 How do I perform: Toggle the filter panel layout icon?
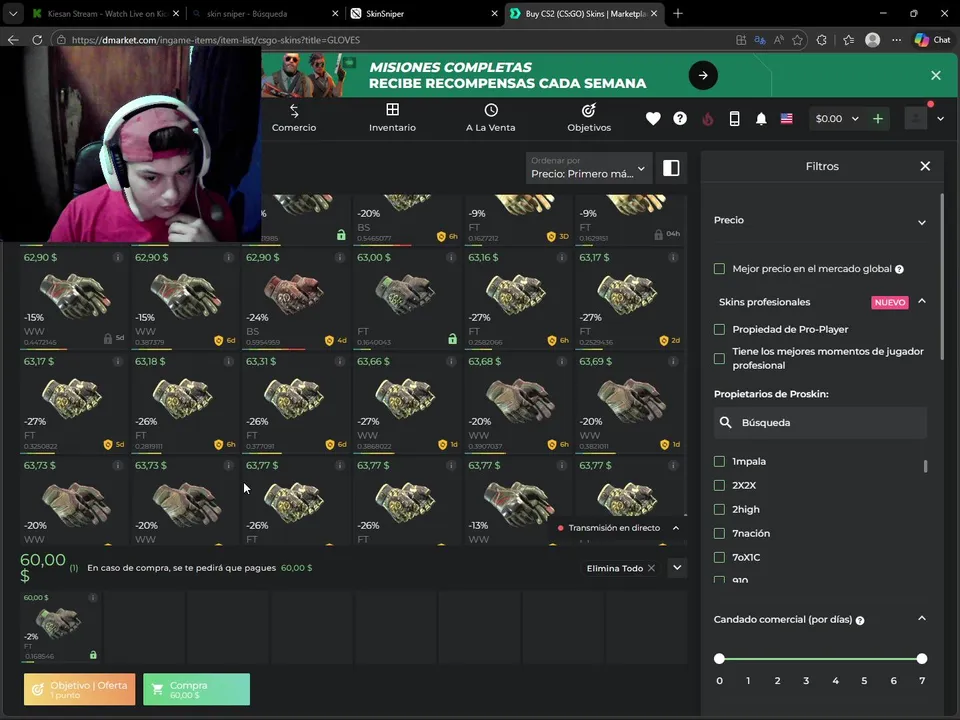click(x=671, y=168)
